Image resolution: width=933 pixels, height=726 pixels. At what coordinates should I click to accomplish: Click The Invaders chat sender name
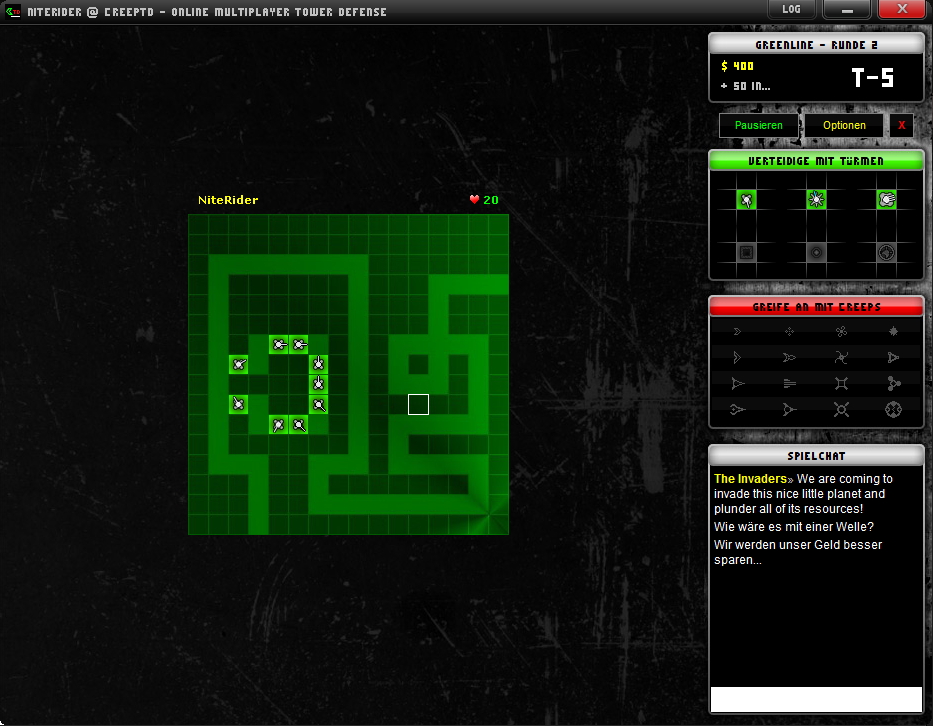pos(750,478)
